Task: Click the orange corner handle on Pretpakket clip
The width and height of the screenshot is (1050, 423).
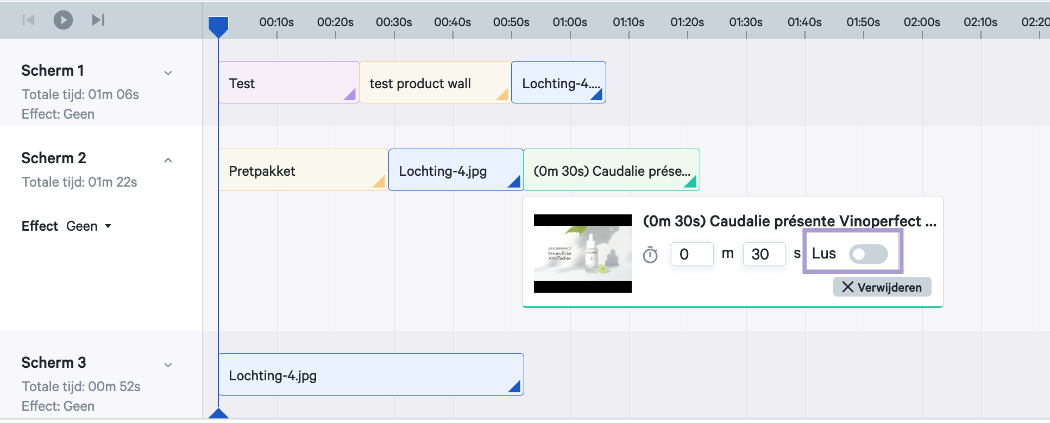Action: click(x=379, y=182)
